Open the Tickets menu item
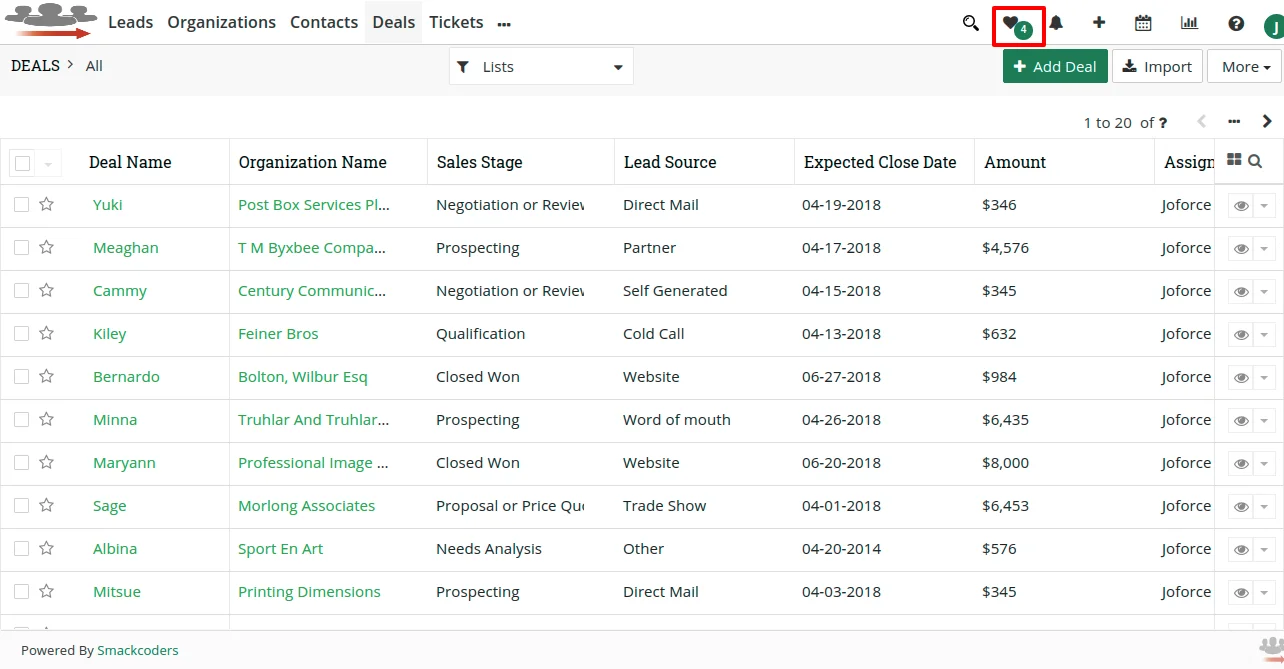The image size is (1284, 669). (x=456, y=22)
